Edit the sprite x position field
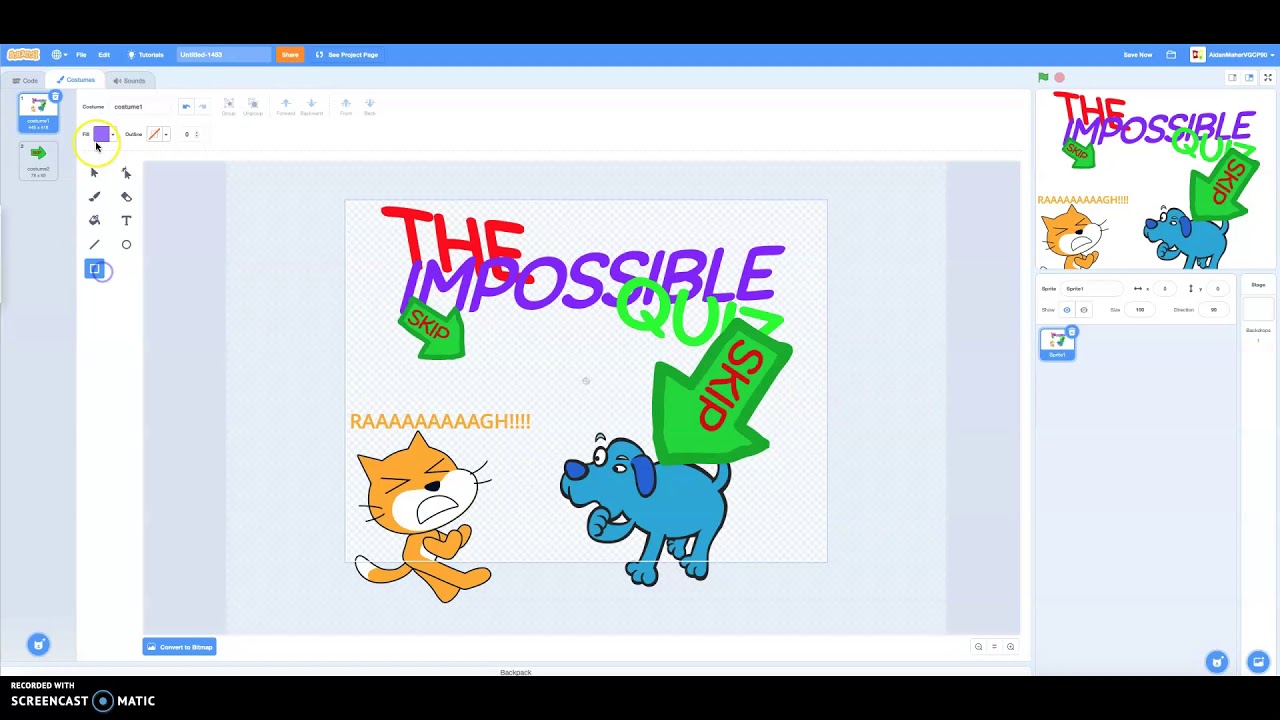Image resolution: width=1280 pixels, height=720 pixels. pyautogui.click(x=1164, y=289)
